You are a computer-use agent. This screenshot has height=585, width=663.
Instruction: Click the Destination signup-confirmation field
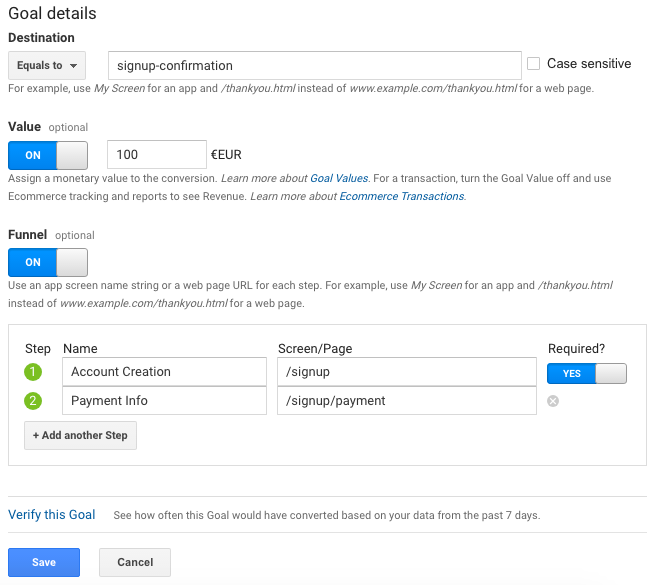314,66
